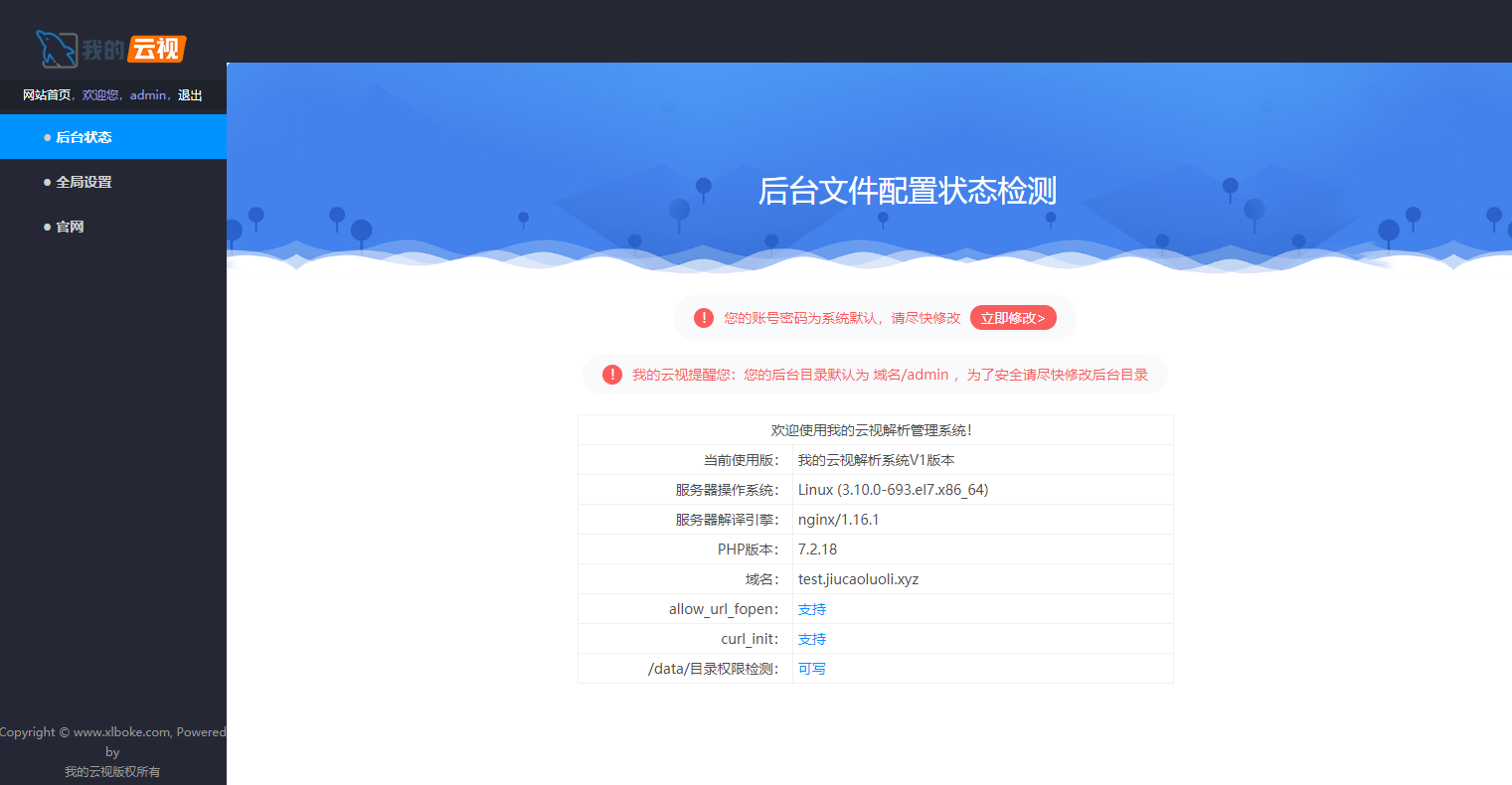Click the red warning icon beside password notice
Image resolution: width=1512 pixels, height=785 pixels.
704,318
